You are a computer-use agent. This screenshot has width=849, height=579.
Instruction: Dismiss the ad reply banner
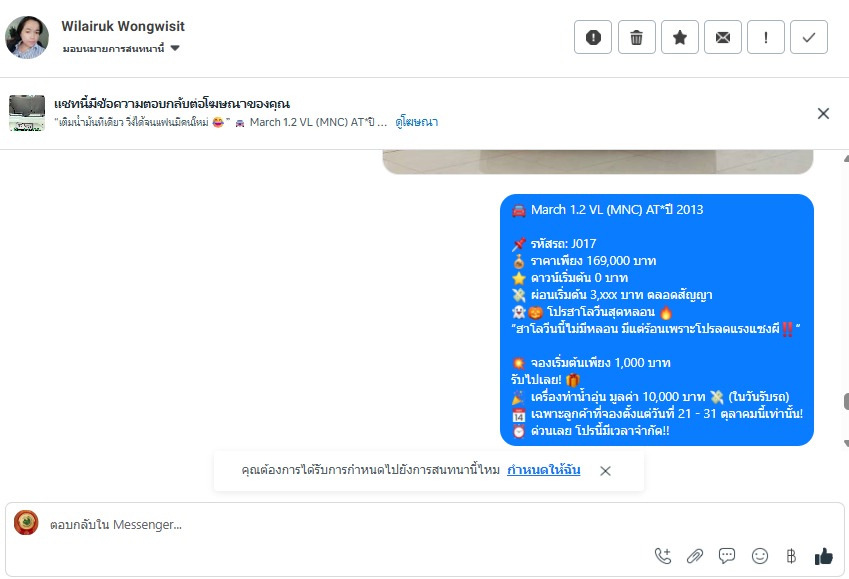[x=823, y=113]
